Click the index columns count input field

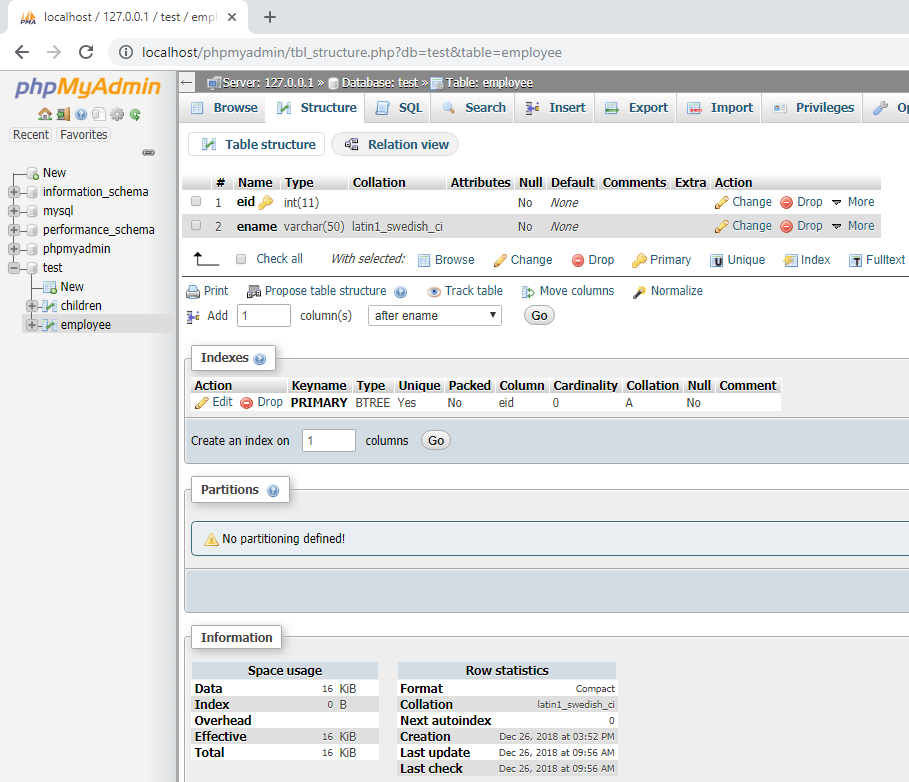pos(328,440)
